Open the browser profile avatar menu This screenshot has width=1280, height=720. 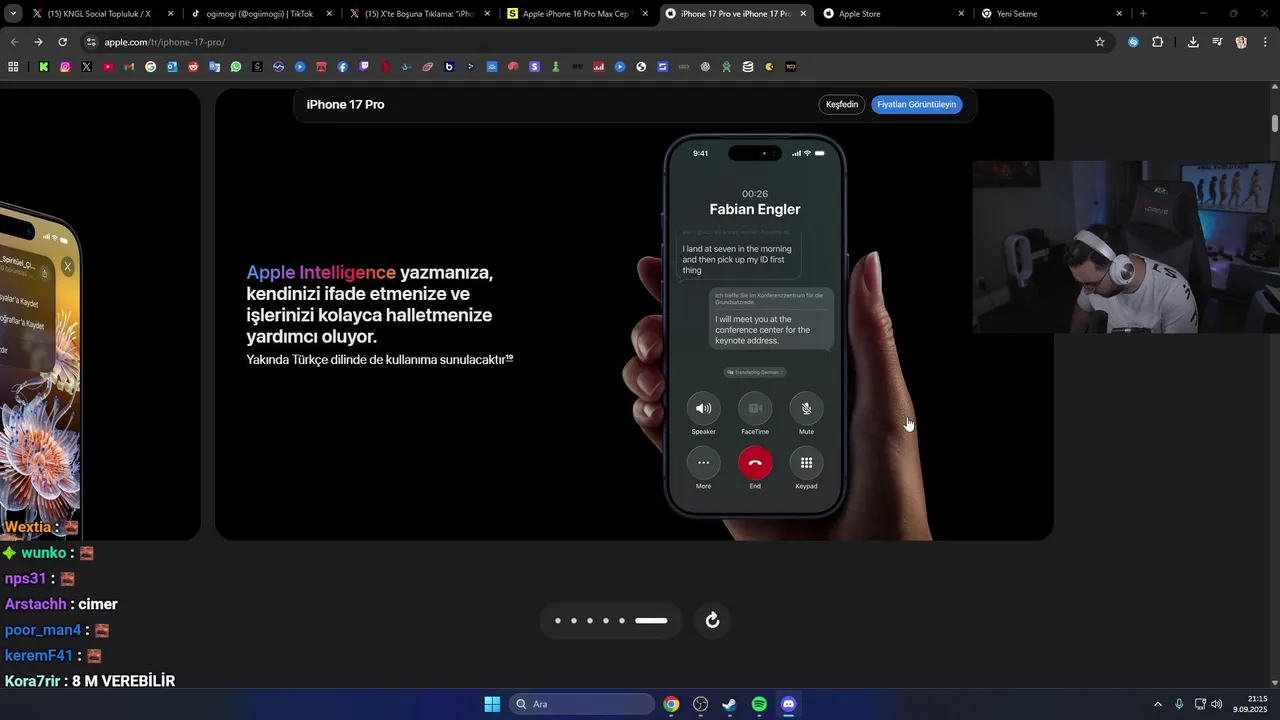pos(1241,42)
